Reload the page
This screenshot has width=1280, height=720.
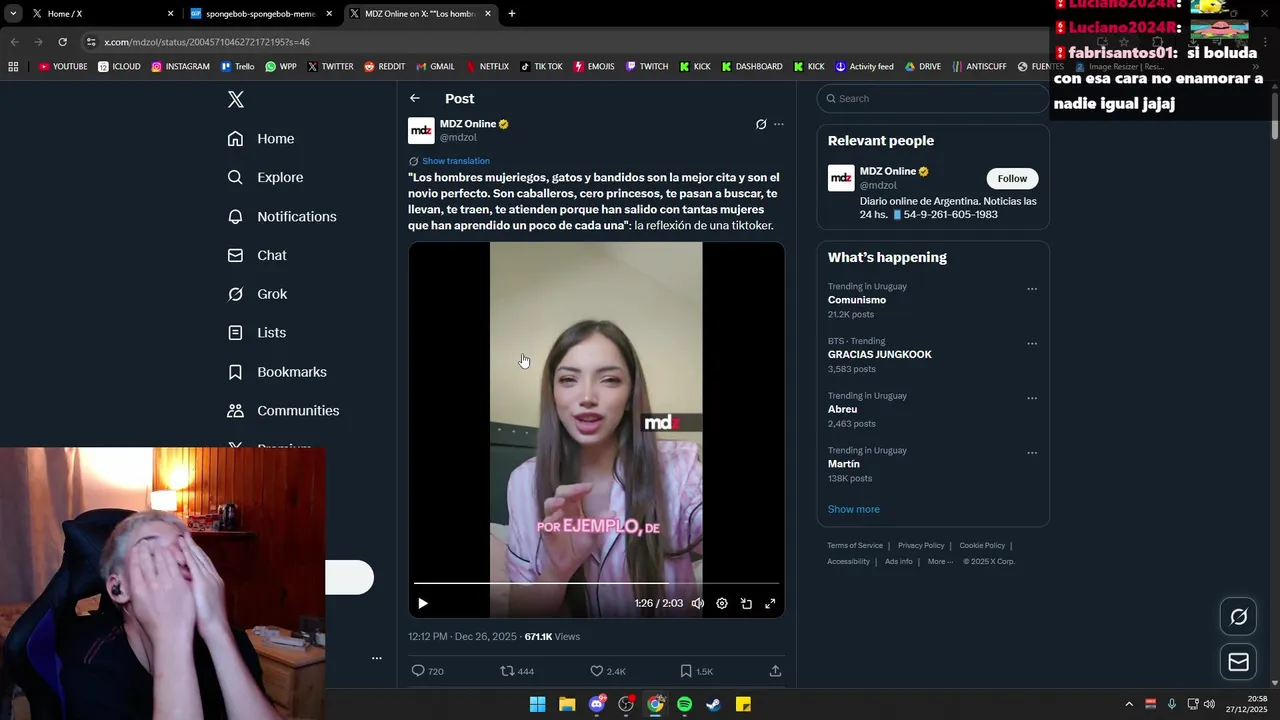pos(62,42)
